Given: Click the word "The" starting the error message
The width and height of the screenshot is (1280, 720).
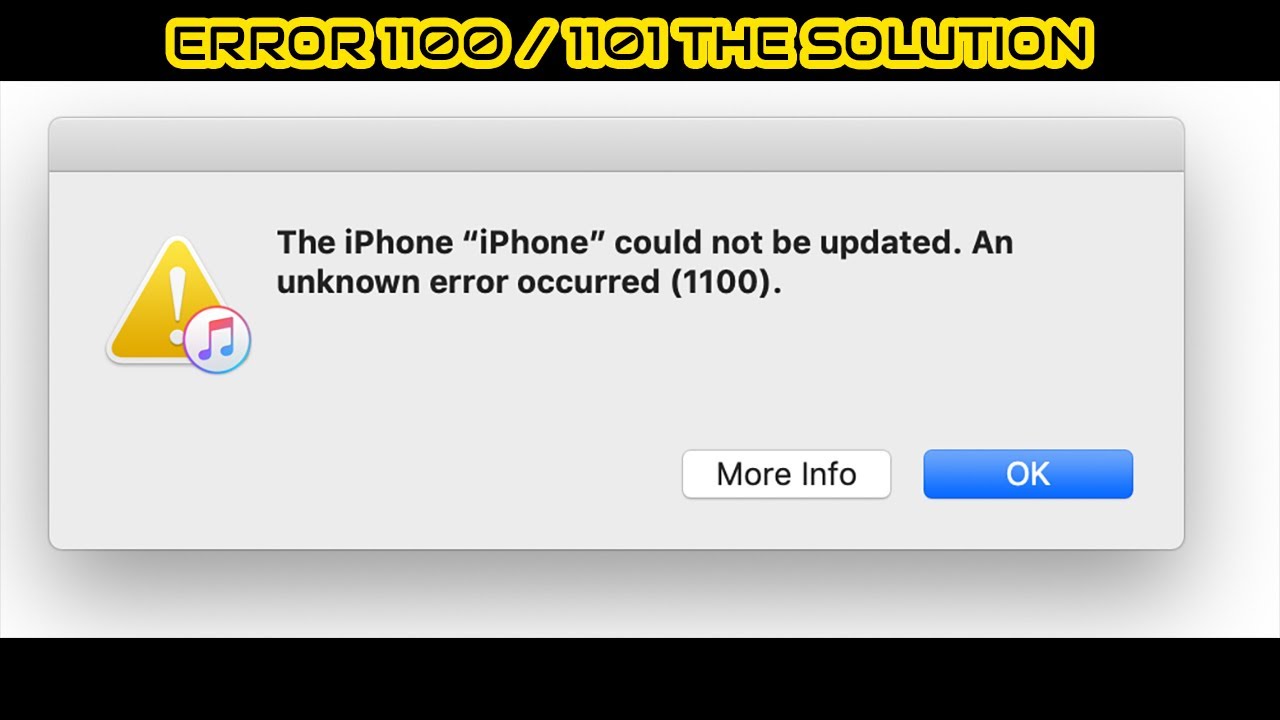Looking at the screenshot, I should (x=304, y=243).
